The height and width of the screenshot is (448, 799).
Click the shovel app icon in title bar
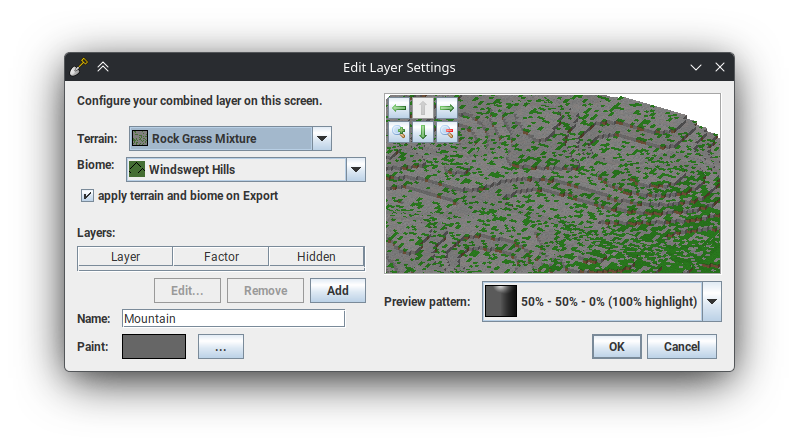click(x=79, y=68)
